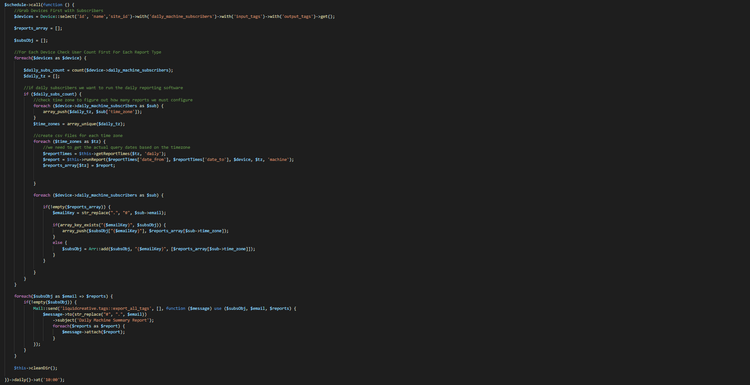Click comment '//if daily subscribers we want to run'

103,88
